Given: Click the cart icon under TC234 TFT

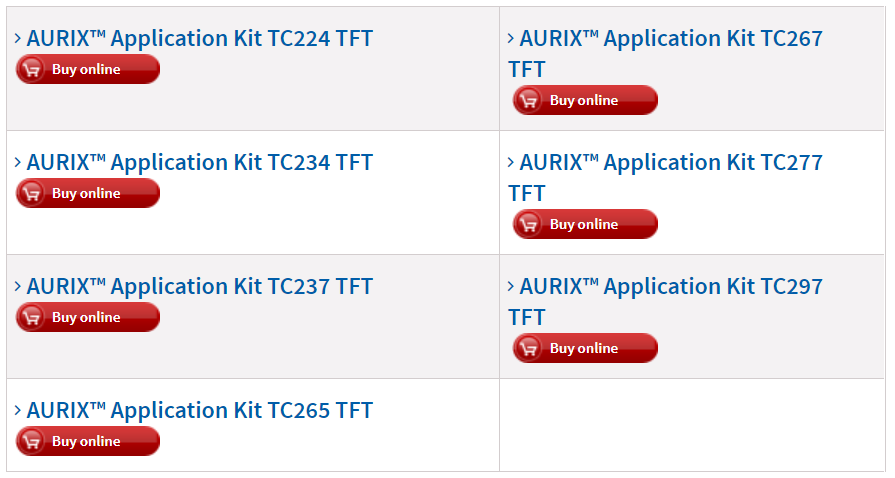Looking at the screenshot, I should point(32,194).
